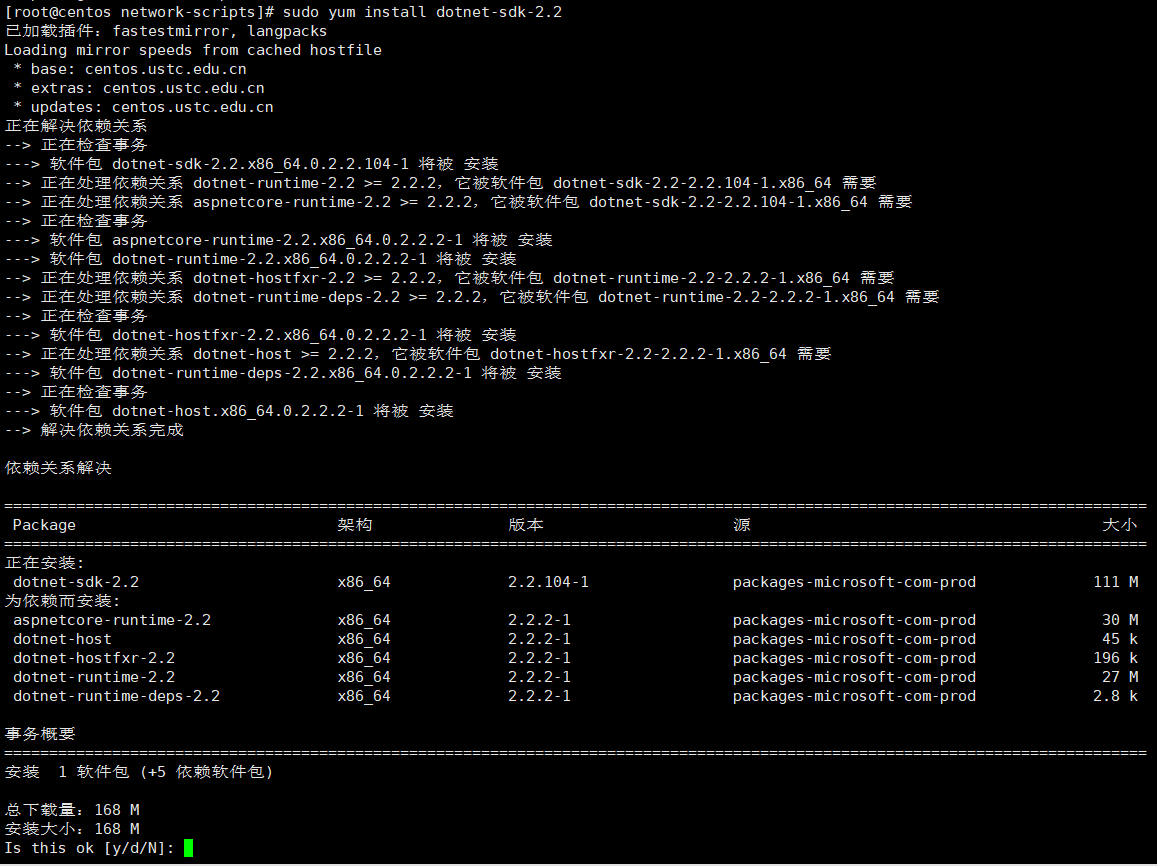The image size is (1157, 866).
Task: Click line 'dotnet-runtime-deps-2.2.x86_64.0.2.2.2-1 将被 安装'
Action: [283, 373]
